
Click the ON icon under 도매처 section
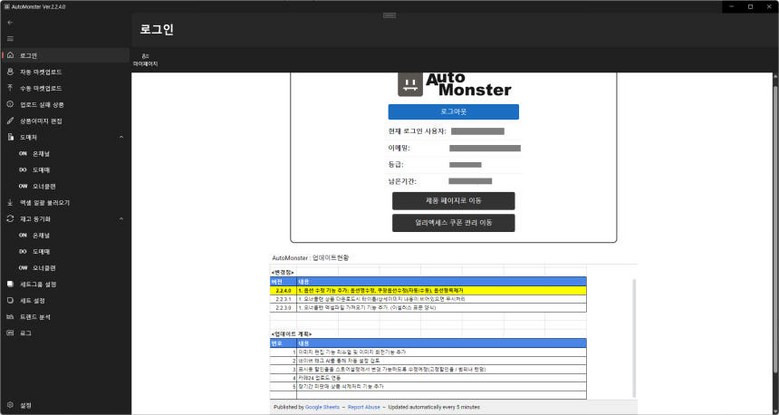point(23,154)
